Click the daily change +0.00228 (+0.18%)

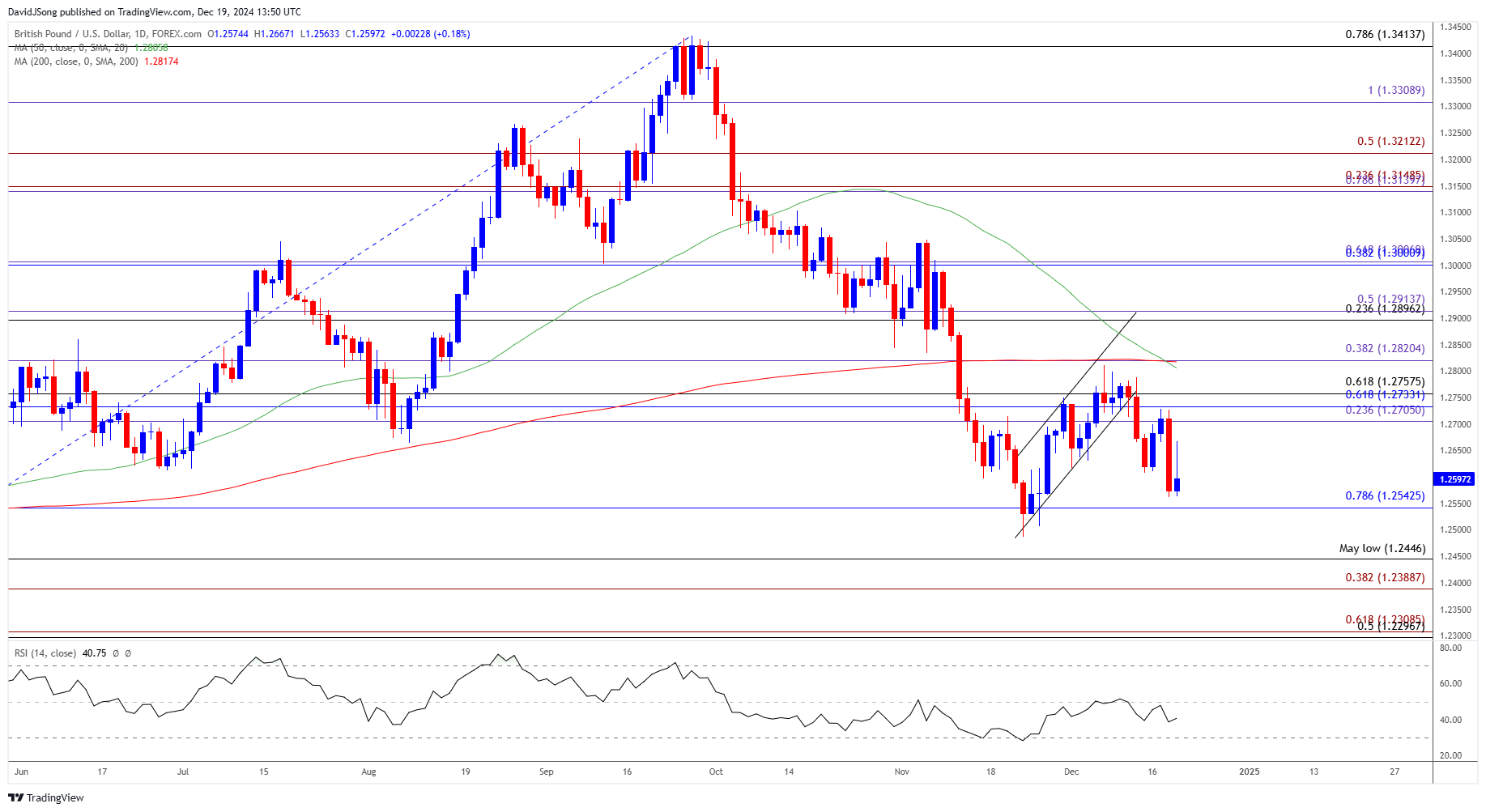pyautogui.click(x=430, y=34)
